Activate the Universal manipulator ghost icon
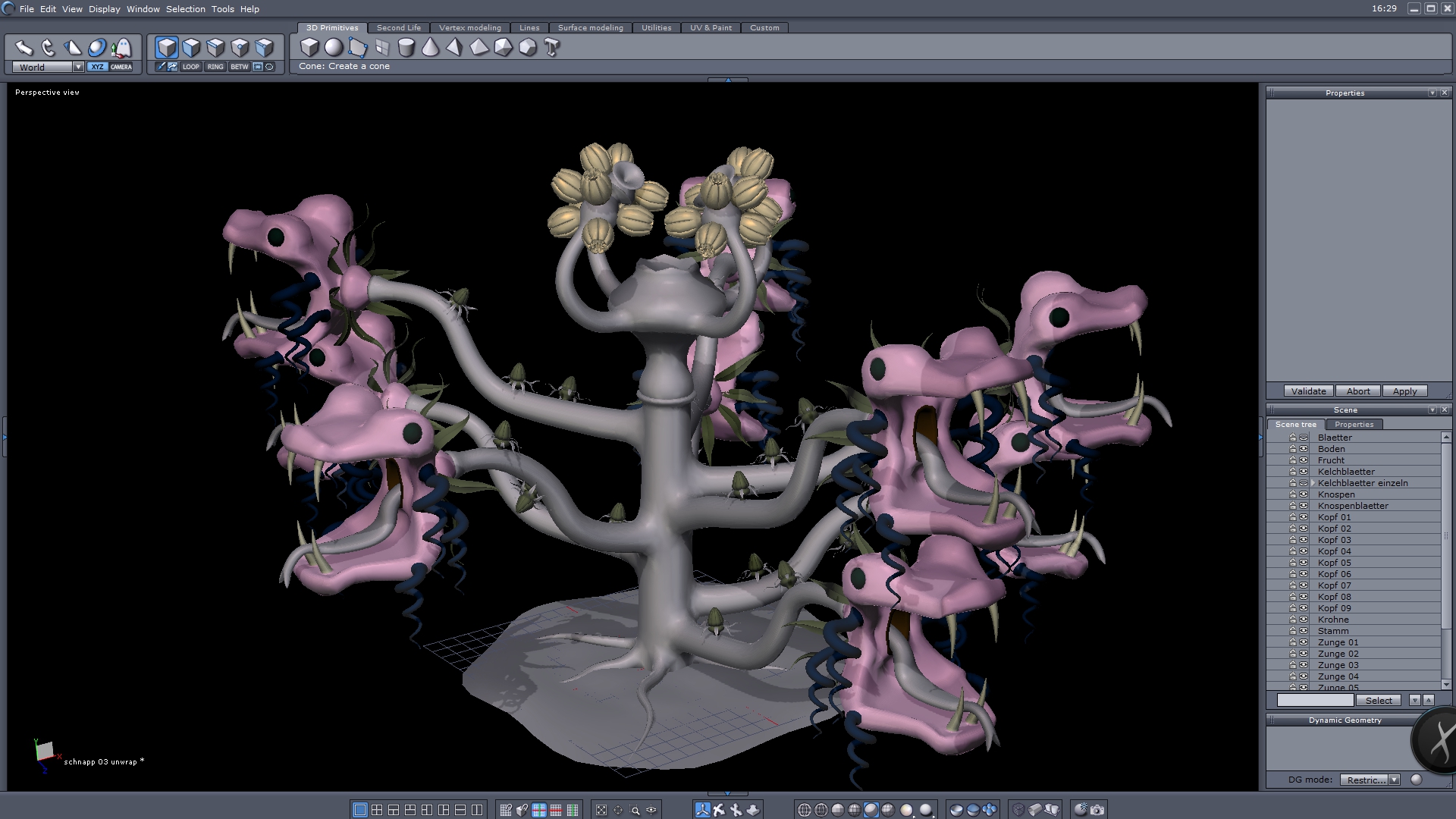 pos(121,49)
